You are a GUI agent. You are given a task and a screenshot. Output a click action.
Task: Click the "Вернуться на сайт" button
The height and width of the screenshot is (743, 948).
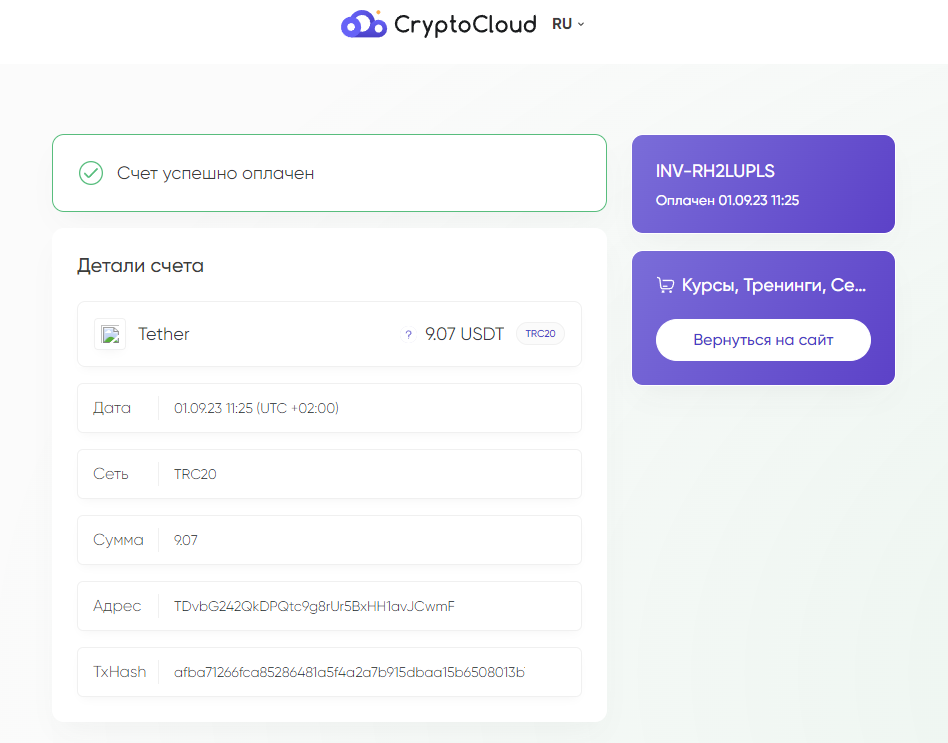763,340
